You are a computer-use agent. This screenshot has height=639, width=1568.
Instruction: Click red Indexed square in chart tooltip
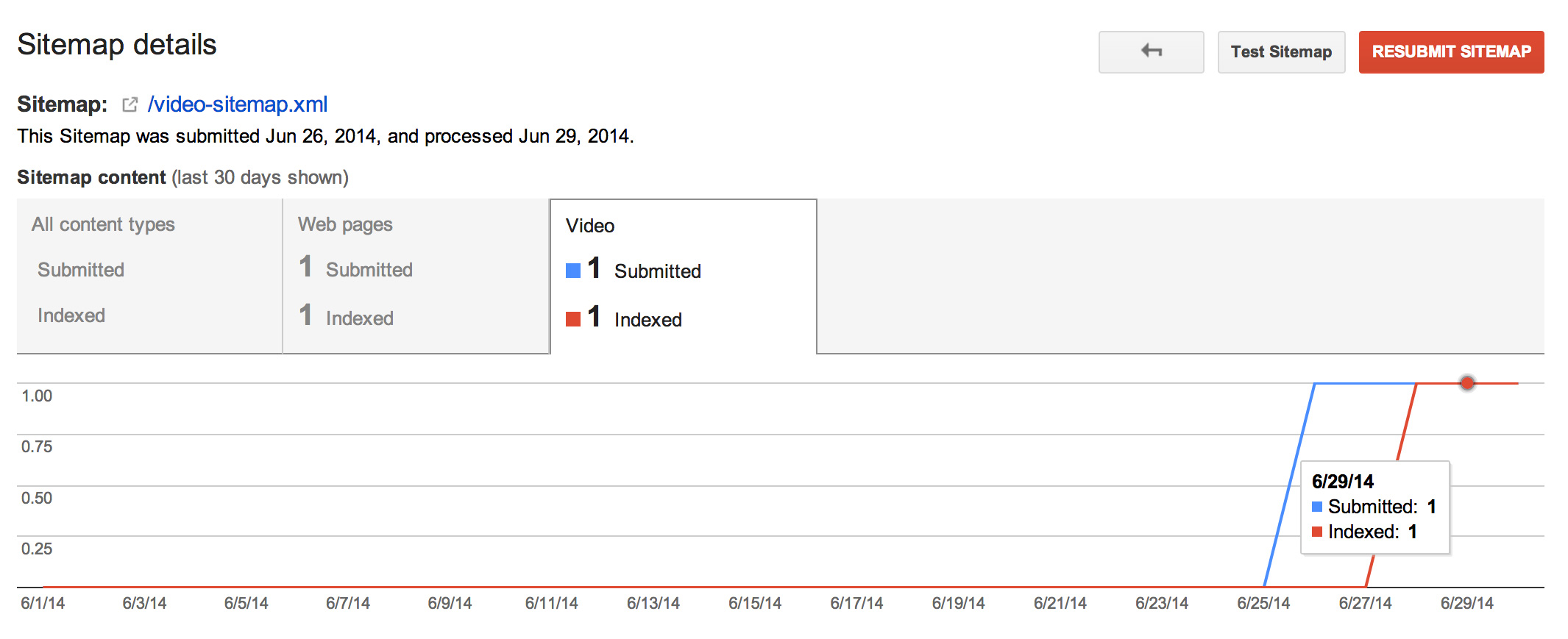coord(1317,532)
